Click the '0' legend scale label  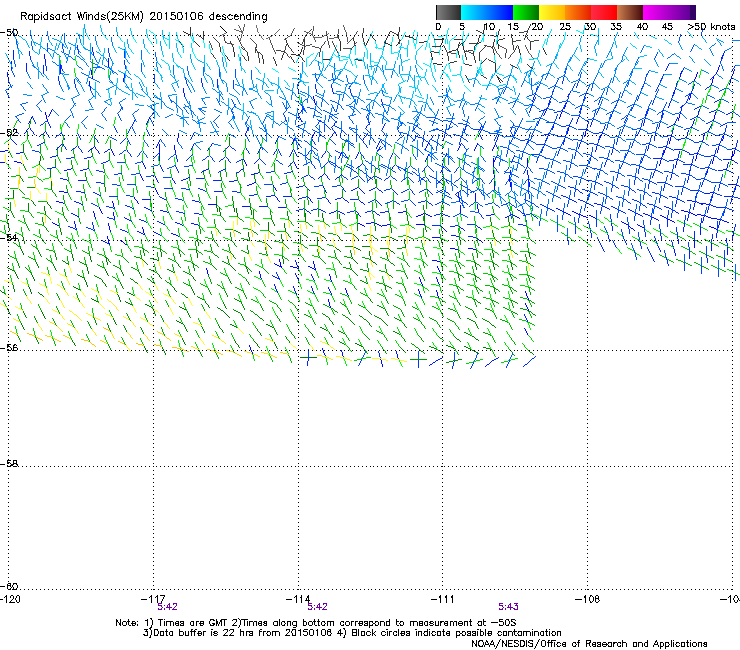(438, 27)
